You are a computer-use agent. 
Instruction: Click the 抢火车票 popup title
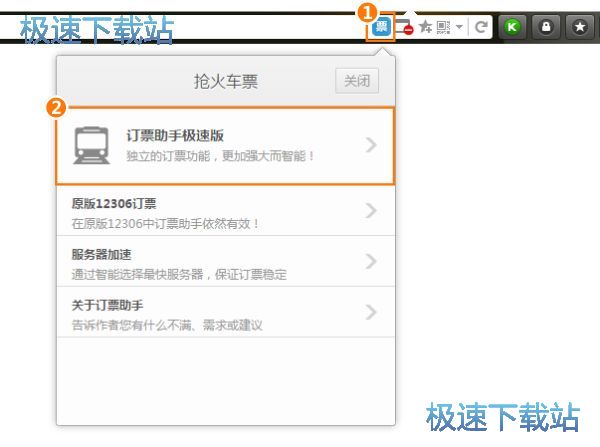[x=226, y=82]
